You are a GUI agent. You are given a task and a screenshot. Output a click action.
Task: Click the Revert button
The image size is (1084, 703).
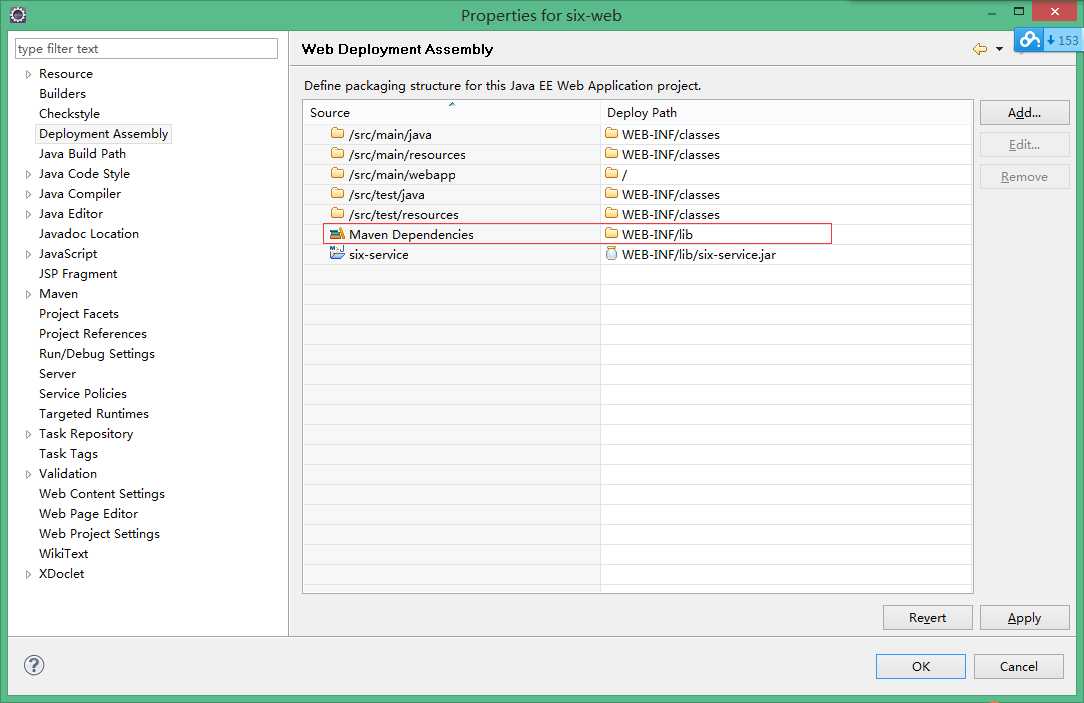927,618
